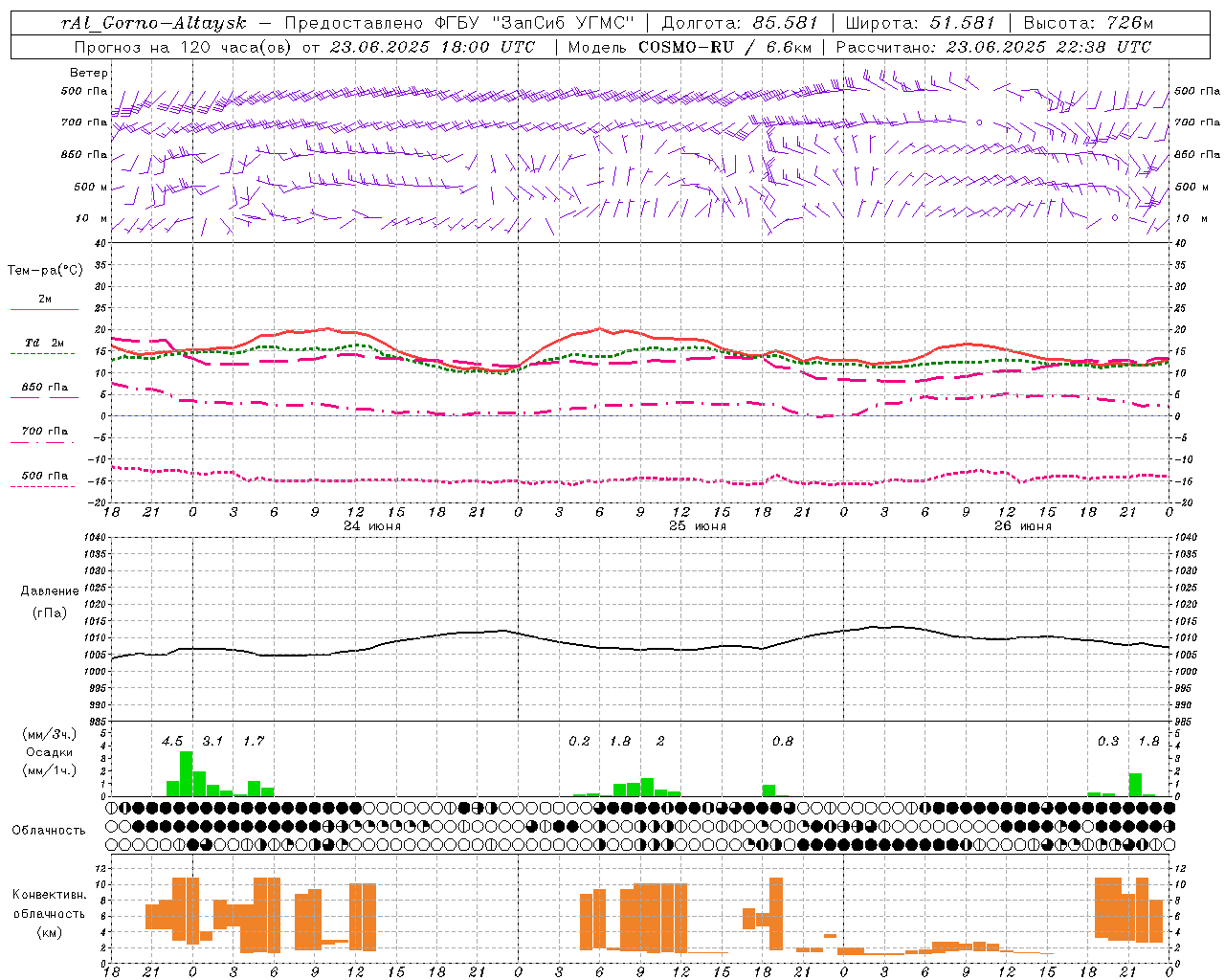Click the '25 июня' date label
The height and width of the screenshot is (980, 1225).
[698, 525]
